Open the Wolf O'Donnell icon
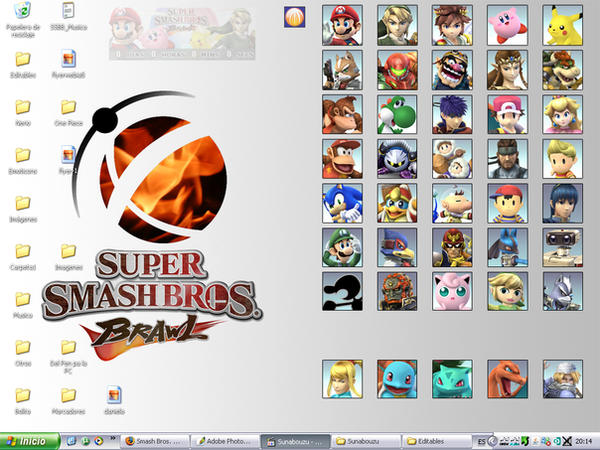Screen dimensions: 600x450 (x=562, y=292)
